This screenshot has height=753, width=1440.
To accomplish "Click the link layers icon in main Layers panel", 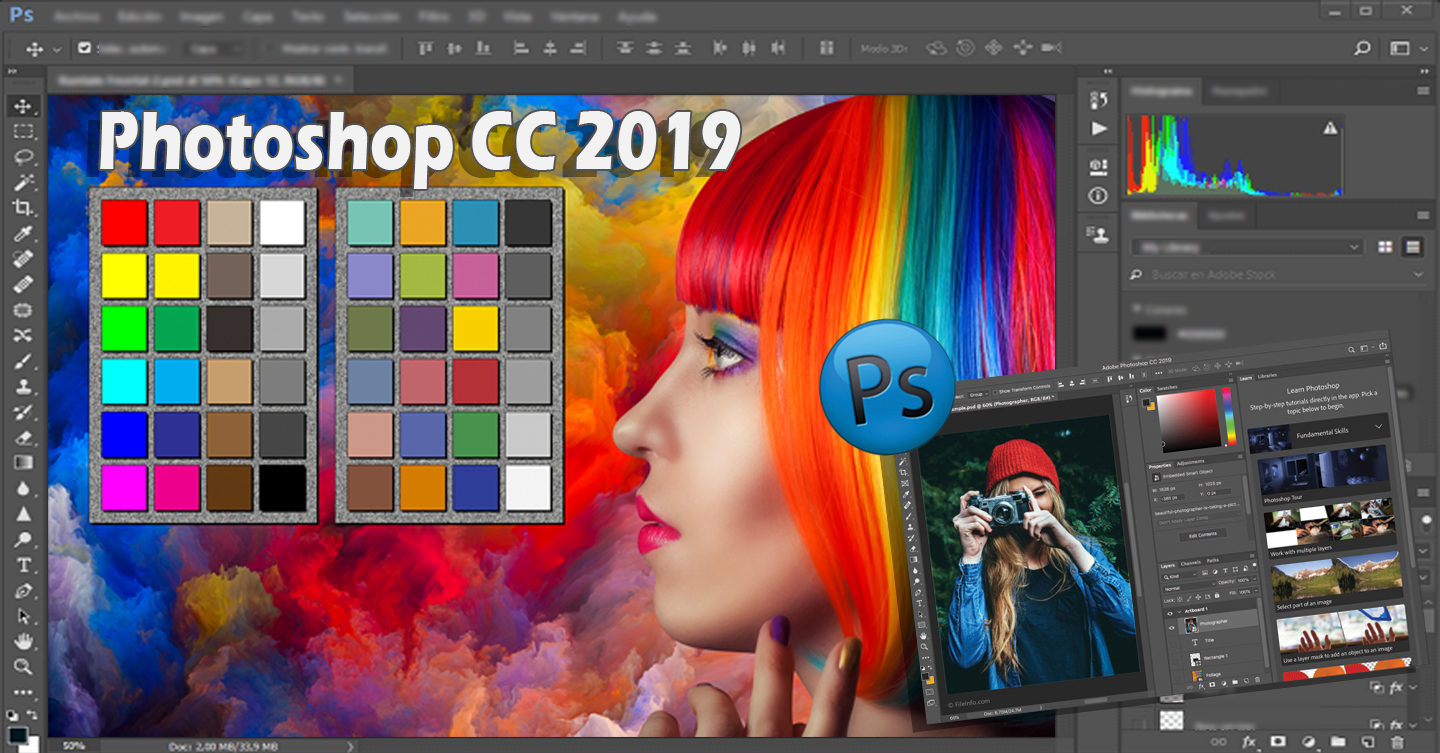I will pyautogui.click(x=1218, y=742).
